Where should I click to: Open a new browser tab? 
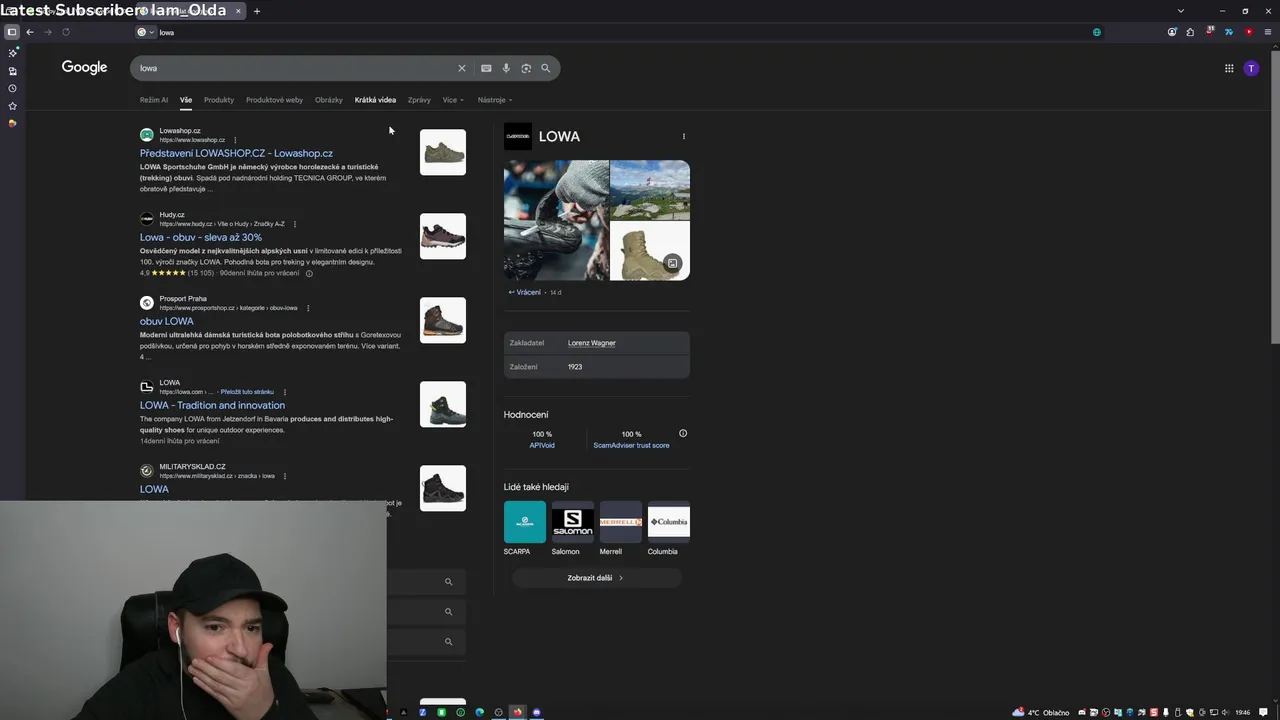click(x=257, y=11)
